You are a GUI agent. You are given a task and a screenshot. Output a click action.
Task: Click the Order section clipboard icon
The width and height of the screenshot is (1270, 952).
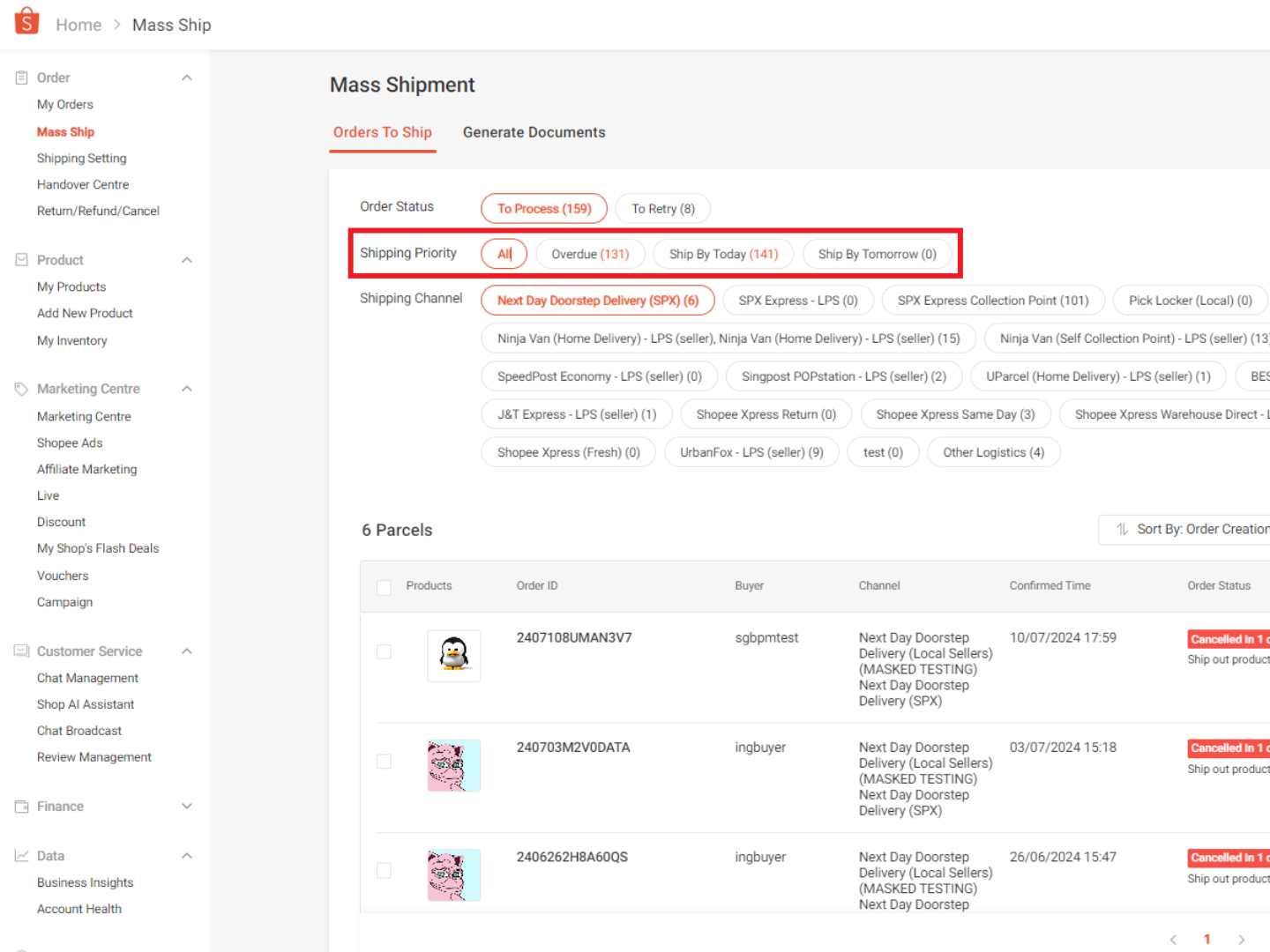coord(22,78)
